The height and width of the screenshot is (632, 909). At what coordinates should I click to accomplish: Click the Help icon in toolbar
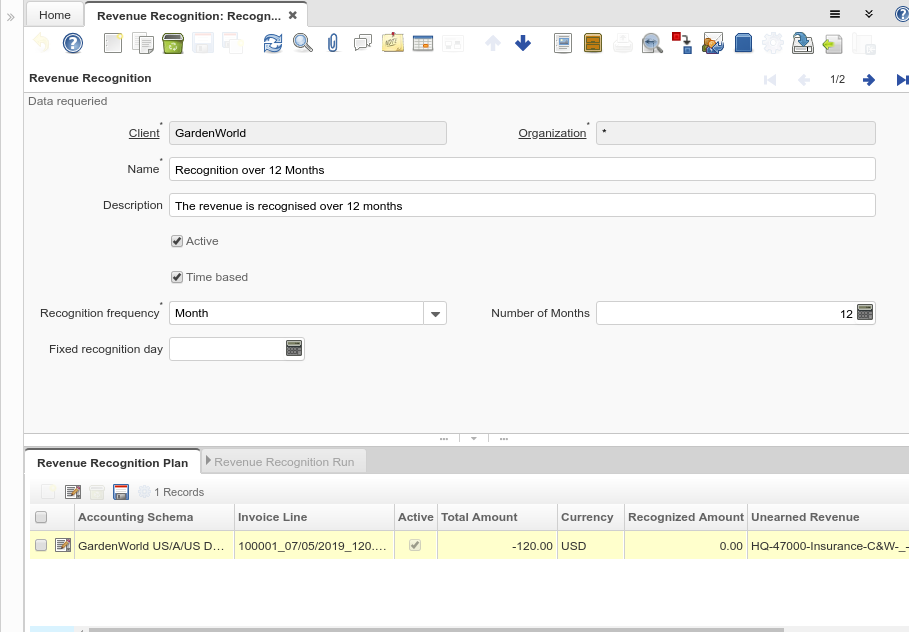[x=72, y=43]
